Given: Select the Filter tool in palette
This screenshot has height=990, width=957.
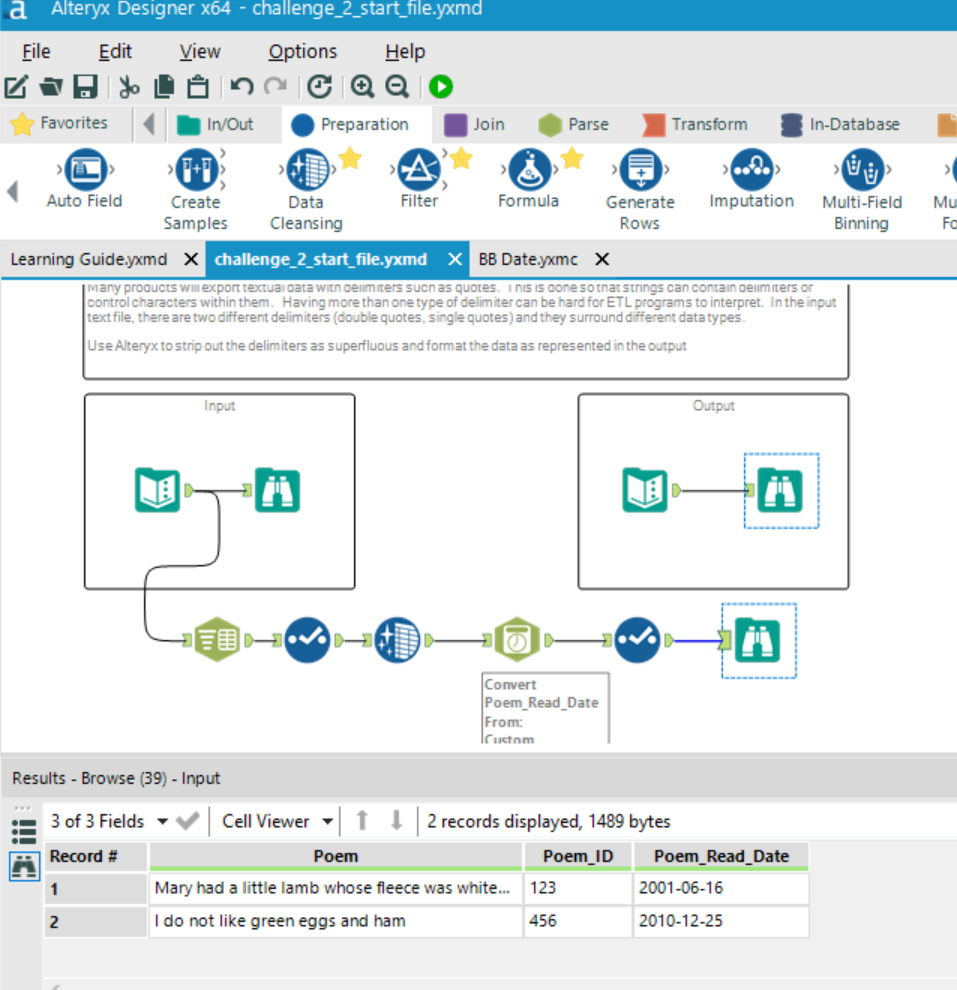Looking at the screenshot, I should tap(419, 179).
